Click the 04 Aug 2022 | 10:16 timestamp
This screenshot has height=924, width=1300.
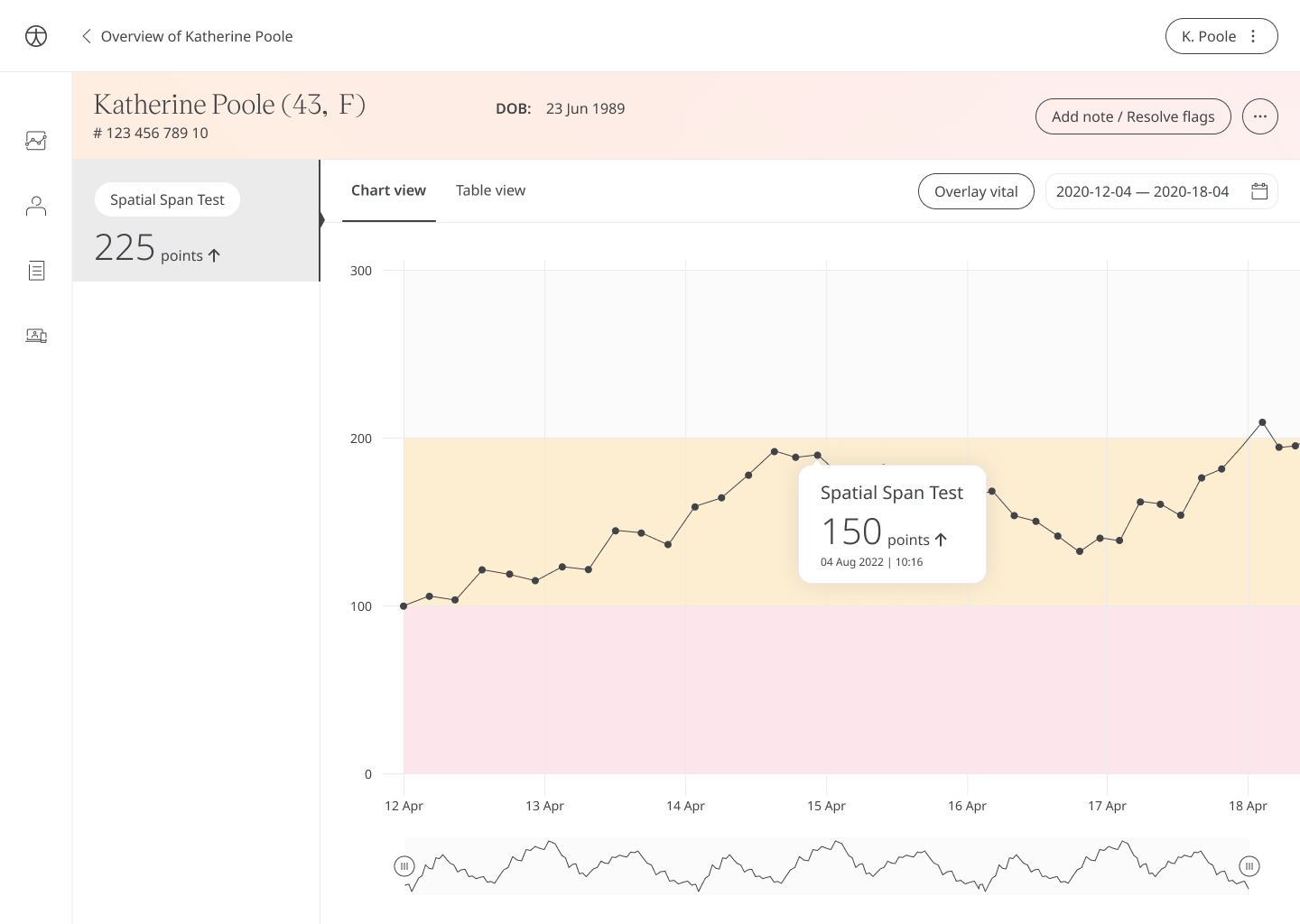coord(871,562)
